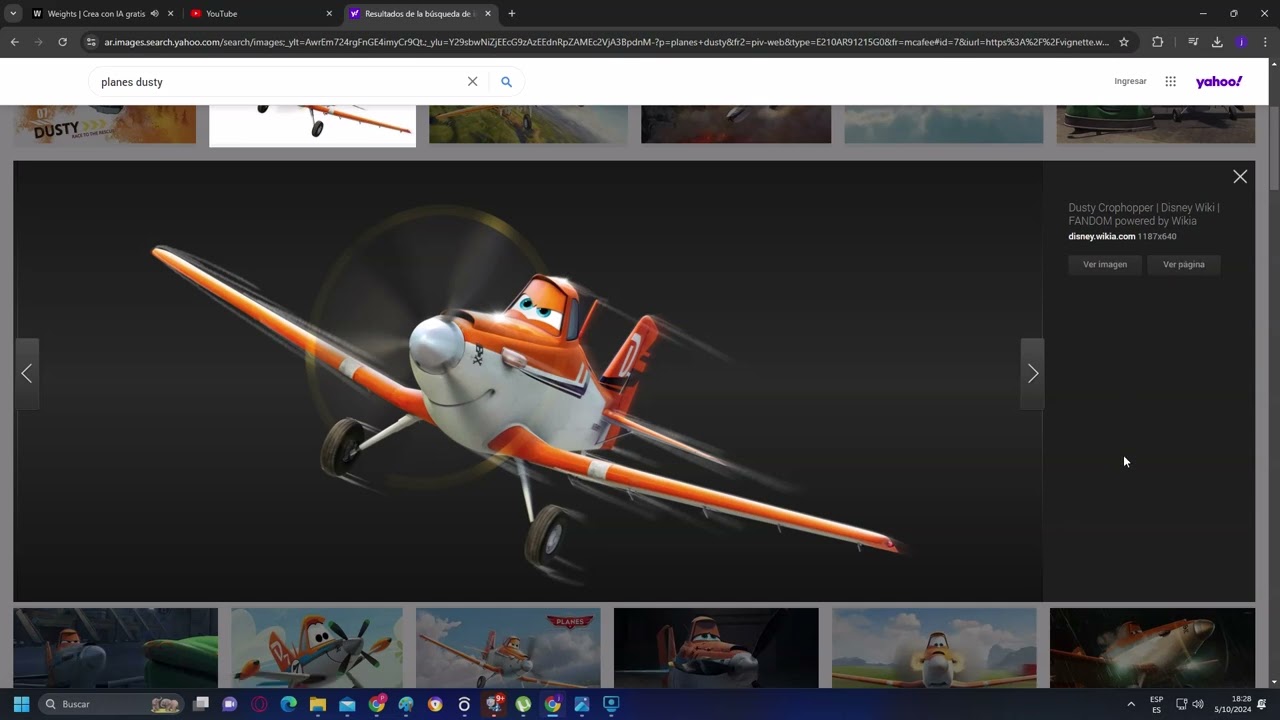Open the Extensions puzzle icon
1280x720 pixels.
[x=1157, y=42]
